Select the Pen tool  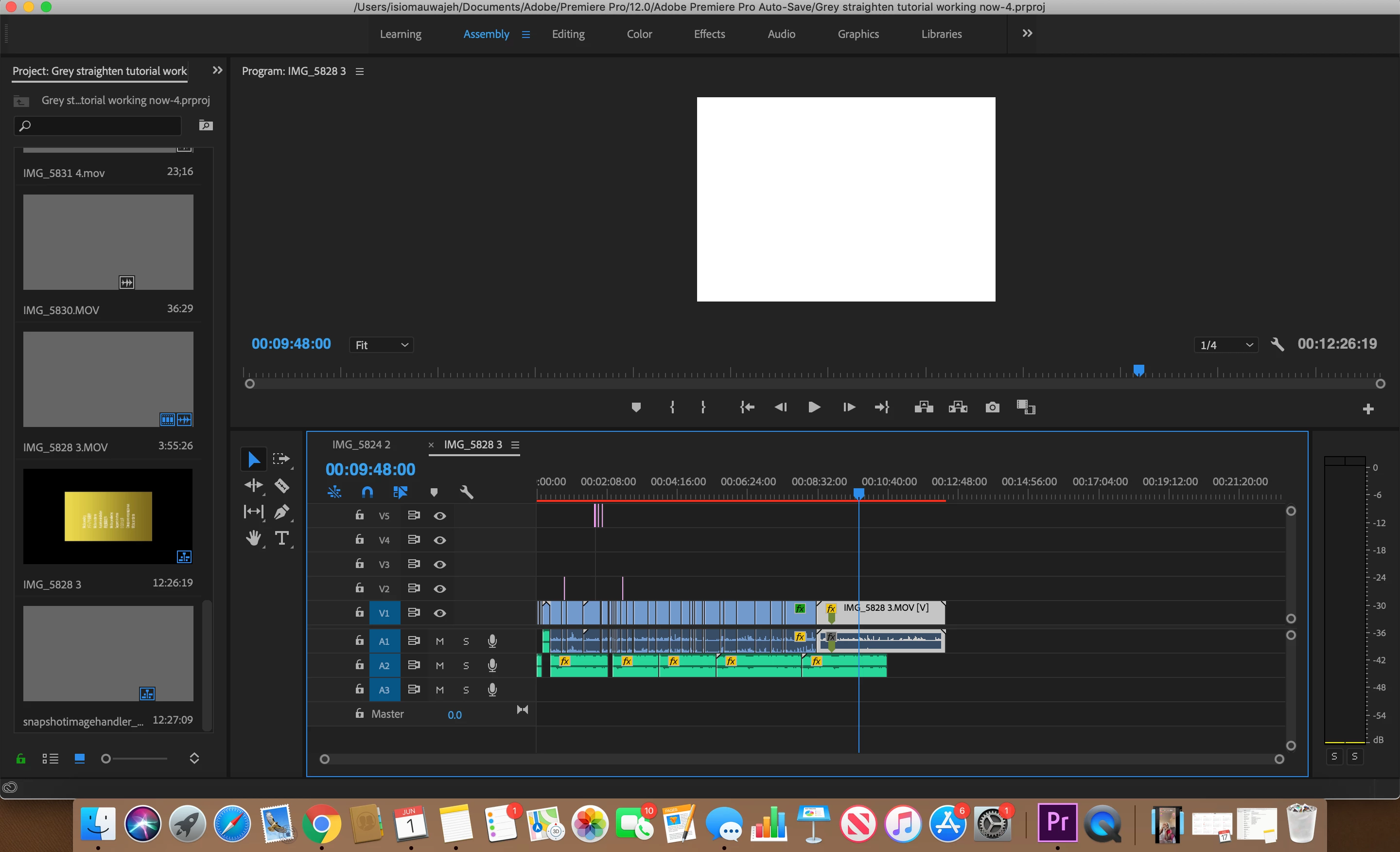281,512
